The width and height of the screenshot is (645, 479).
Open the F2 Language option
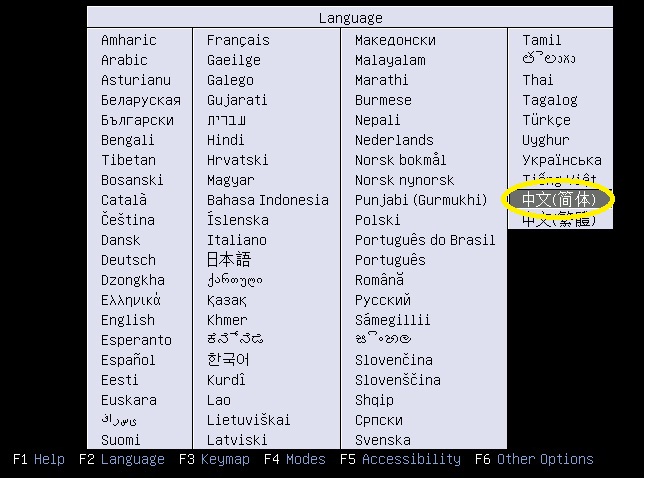coord(121,460)
